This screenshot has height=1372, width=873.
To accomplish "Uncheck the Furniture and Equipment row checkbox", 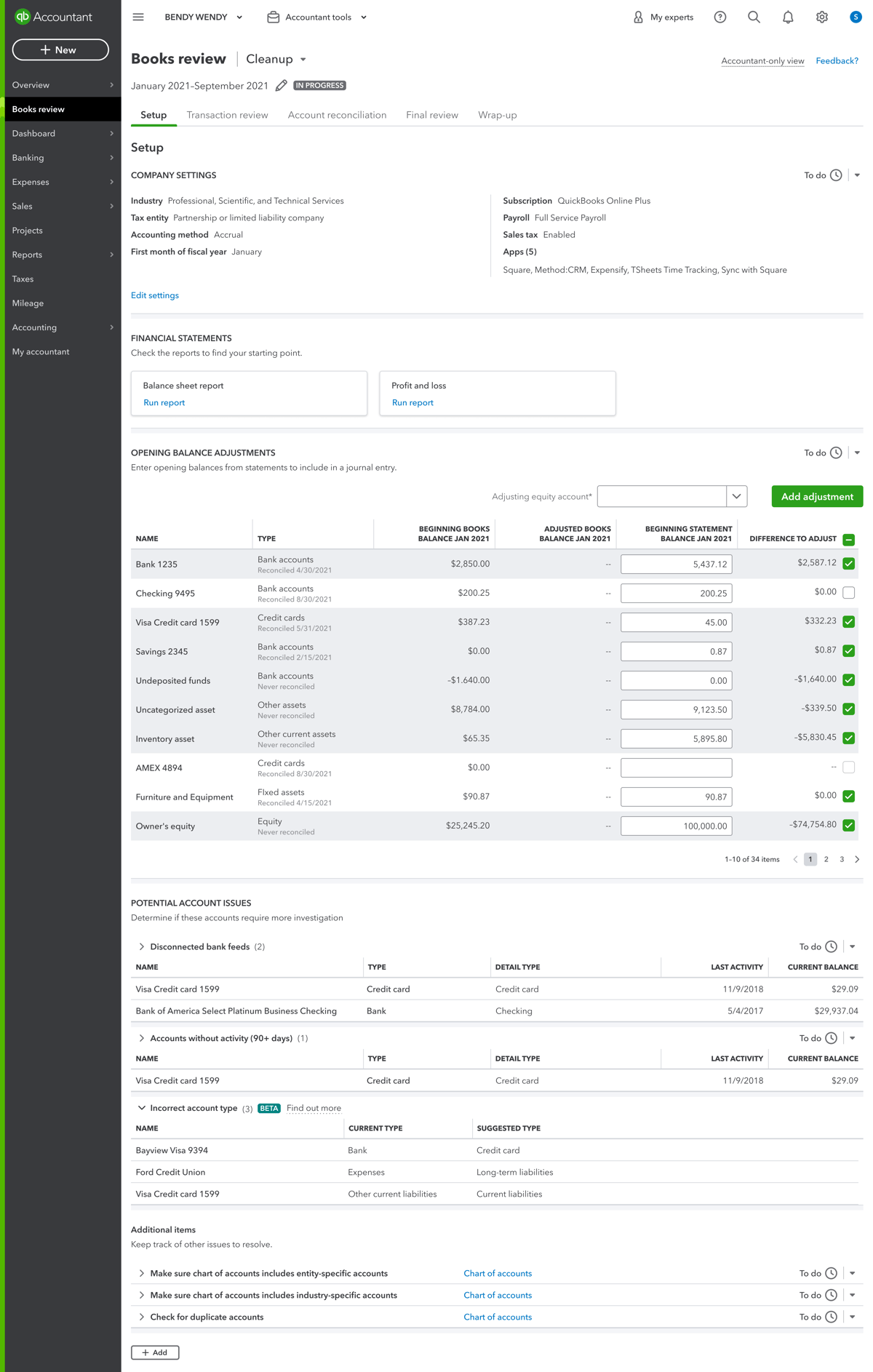I will pyautogui.click(x=849, y=797).
